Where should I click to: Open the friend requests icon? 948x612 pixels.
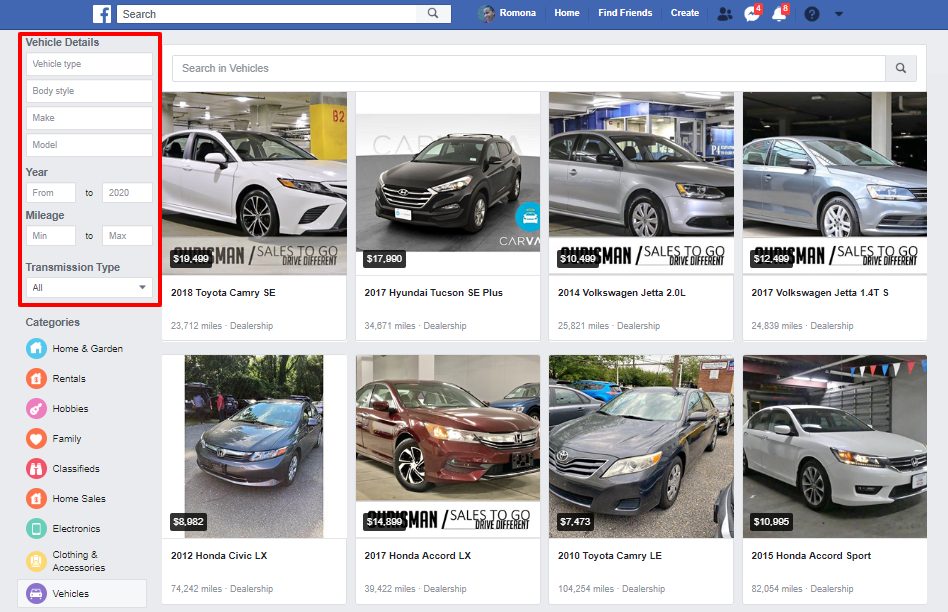(x=724, y=14)
